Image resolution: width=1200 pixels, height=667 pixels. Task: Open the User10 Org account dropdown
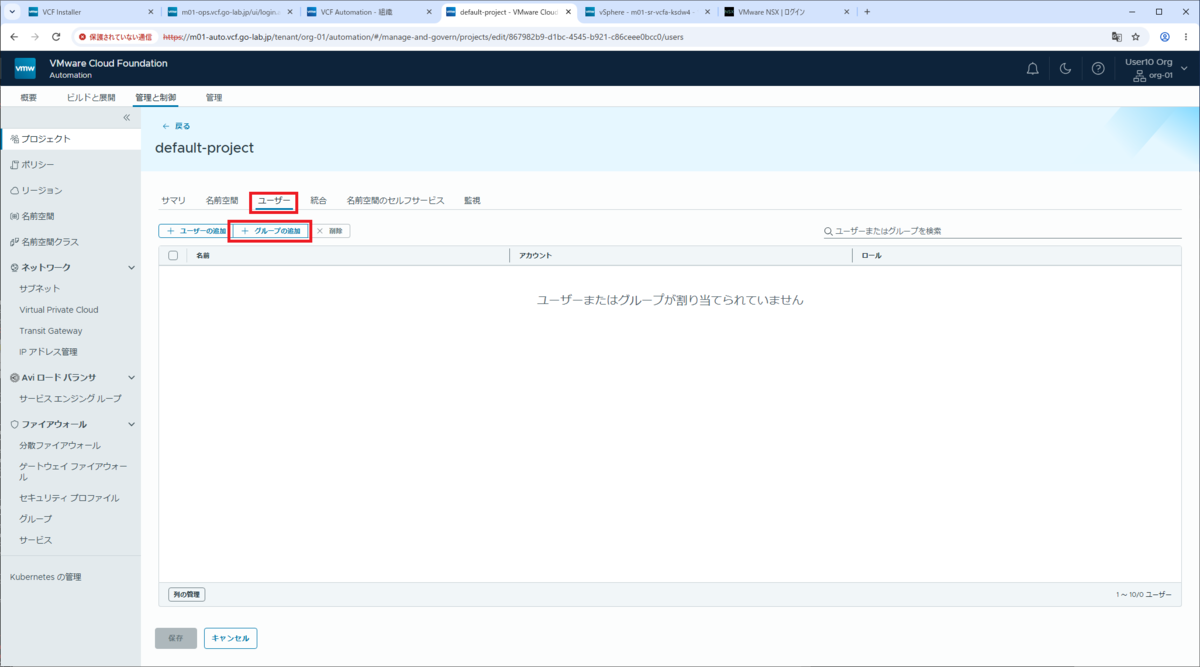click(x=1156, y=69)
